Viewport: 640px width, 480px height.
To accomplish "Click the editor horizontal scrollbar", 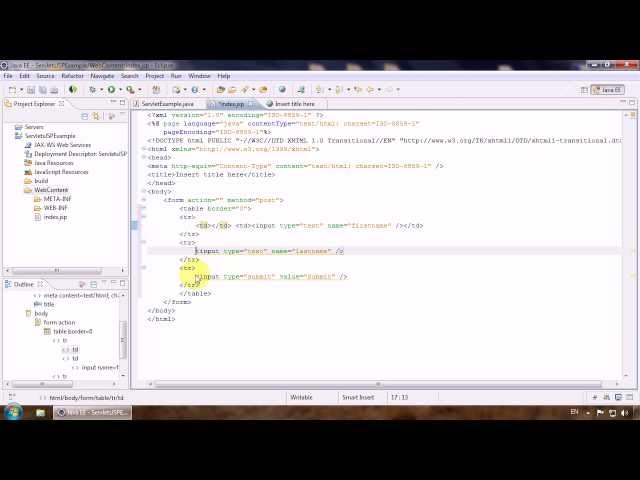I will [x=378, y=384].
